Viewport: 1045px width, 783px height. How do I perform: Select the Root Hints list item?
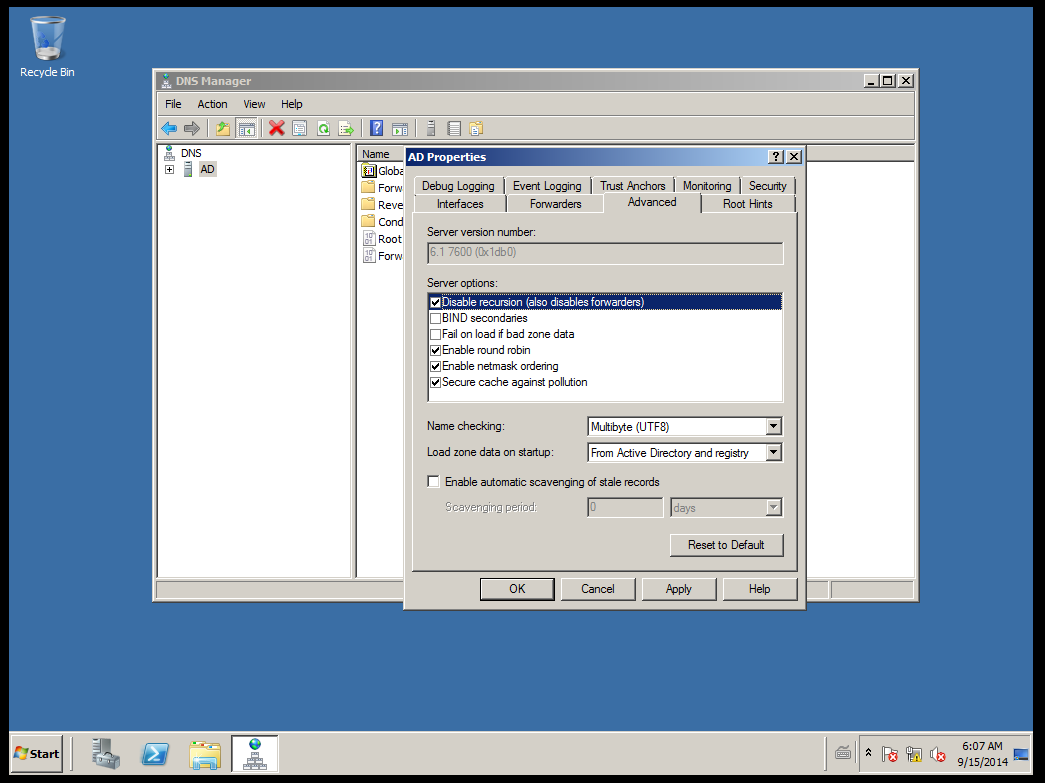pyautogui.click(x=383, y=239)
